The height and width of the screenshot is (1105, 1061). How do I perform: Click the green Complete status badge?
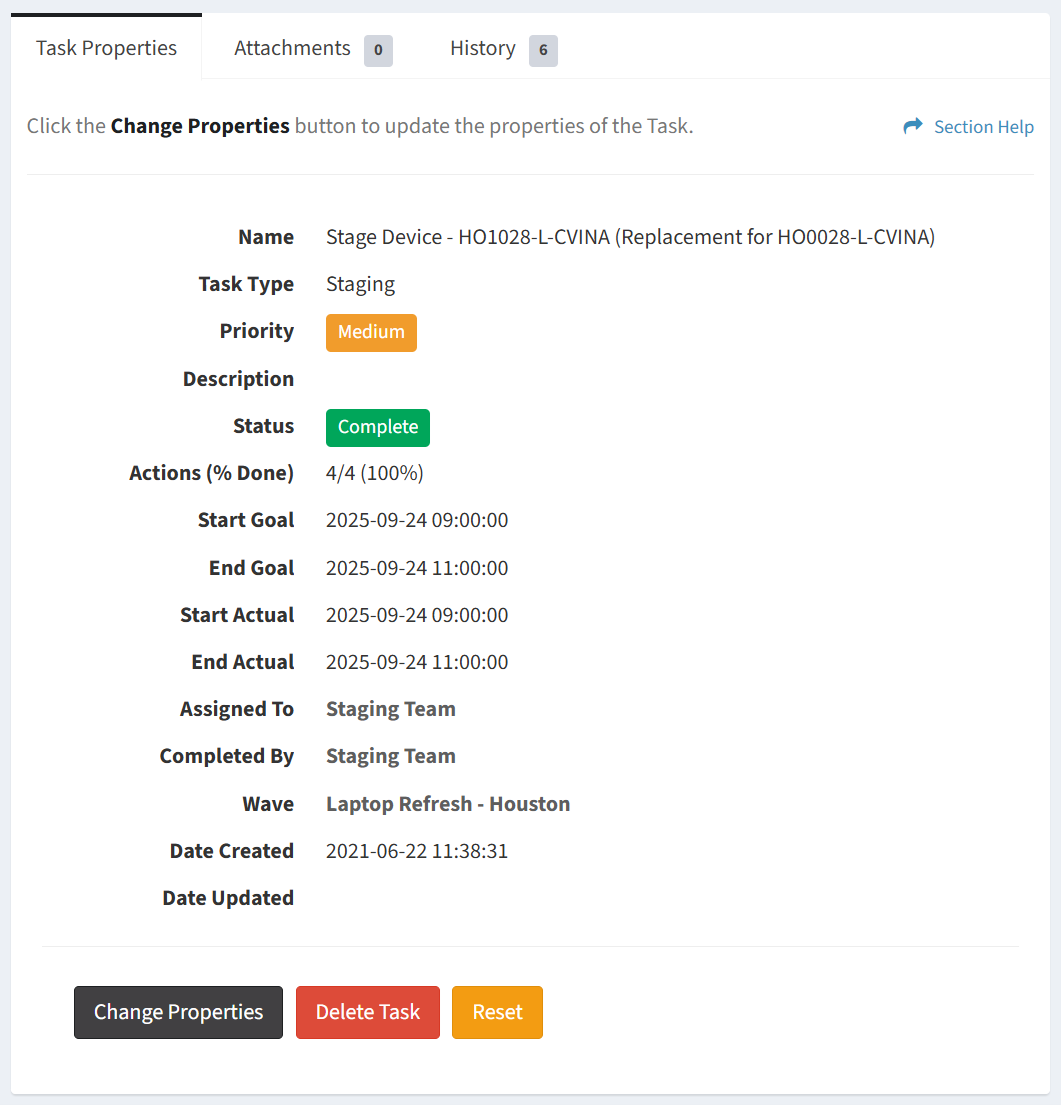point(377,427)
